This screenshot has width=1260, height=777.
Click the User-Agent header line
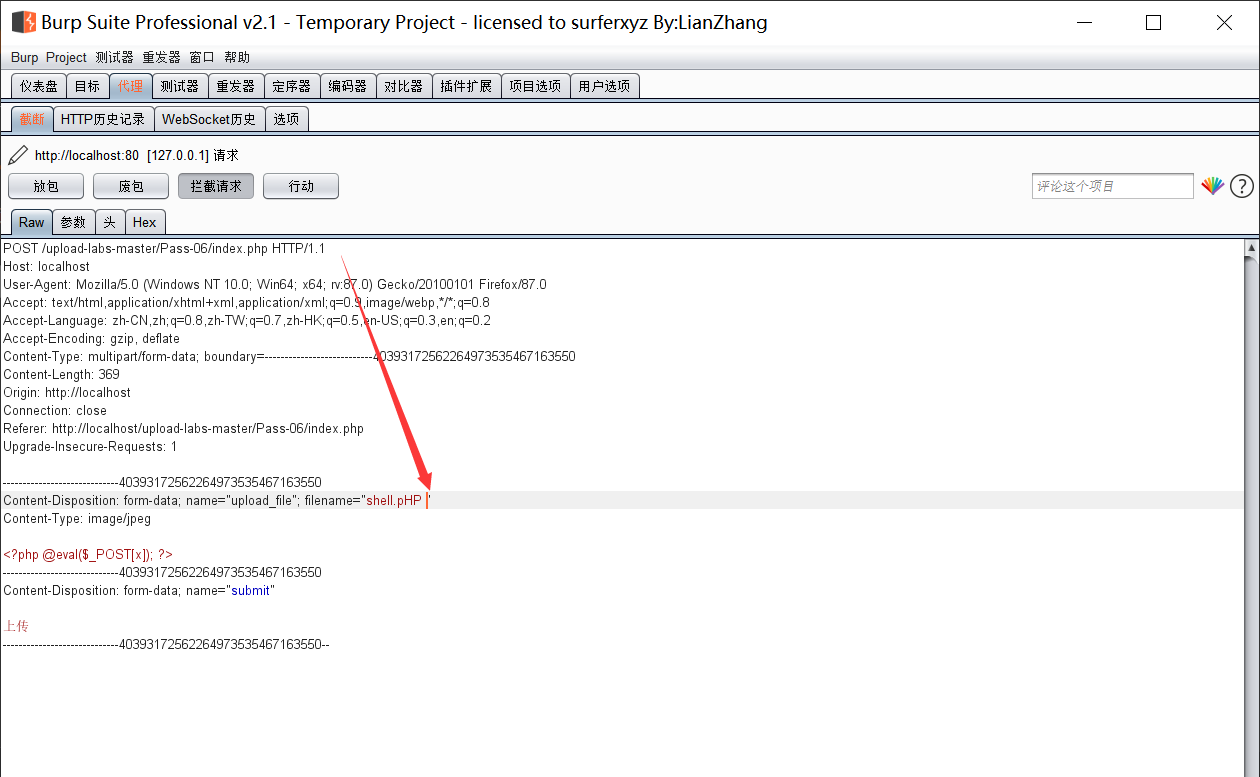(x=275, y=284)
